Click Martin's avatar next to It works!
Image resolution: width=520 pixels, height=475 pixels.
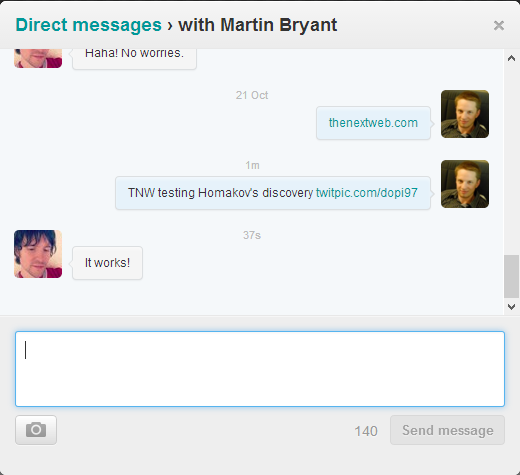coord(38,254)
